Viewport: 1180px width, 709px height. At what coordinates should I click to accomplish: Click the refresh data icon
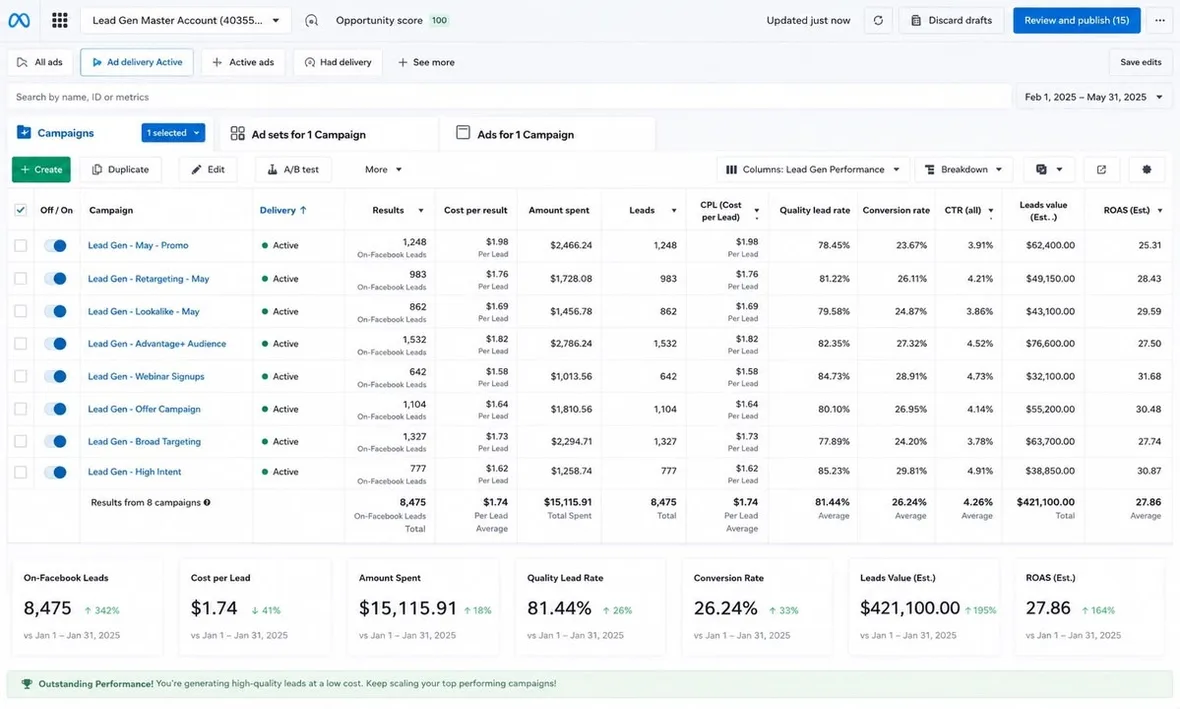coord(878,20)
